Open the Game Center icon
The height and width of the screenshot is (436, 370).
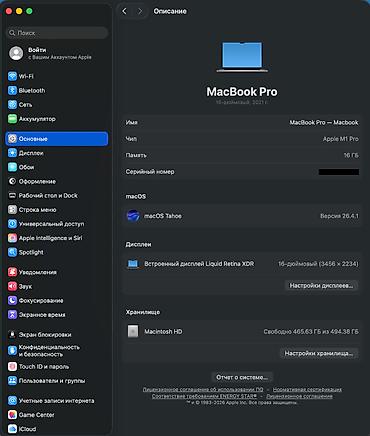(x=12, y=415)
